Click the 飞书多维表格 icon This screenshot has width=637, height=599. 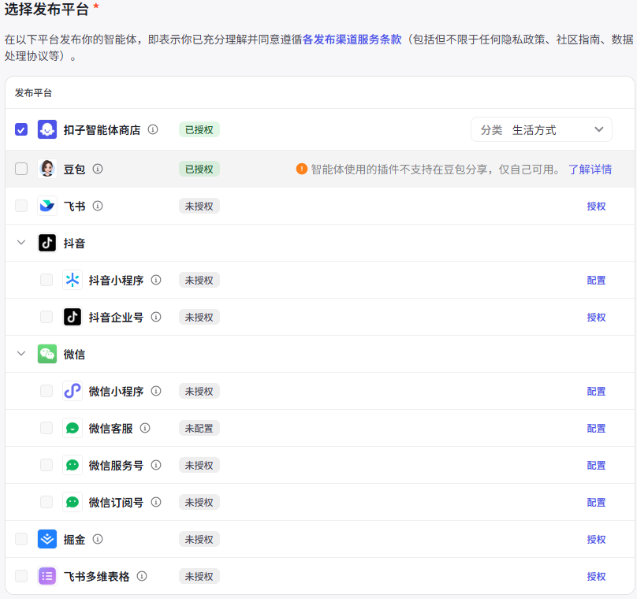click(47, 576)
